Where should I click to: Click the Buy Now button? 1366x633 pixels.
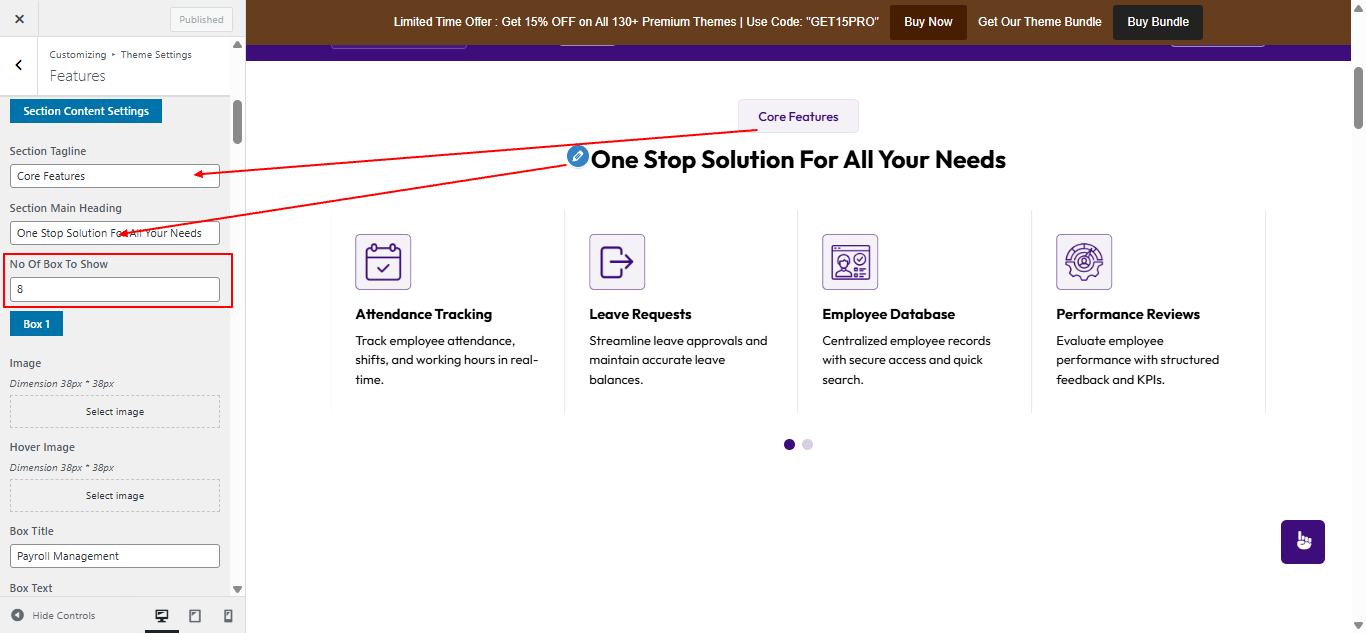[x=928, y=22]
